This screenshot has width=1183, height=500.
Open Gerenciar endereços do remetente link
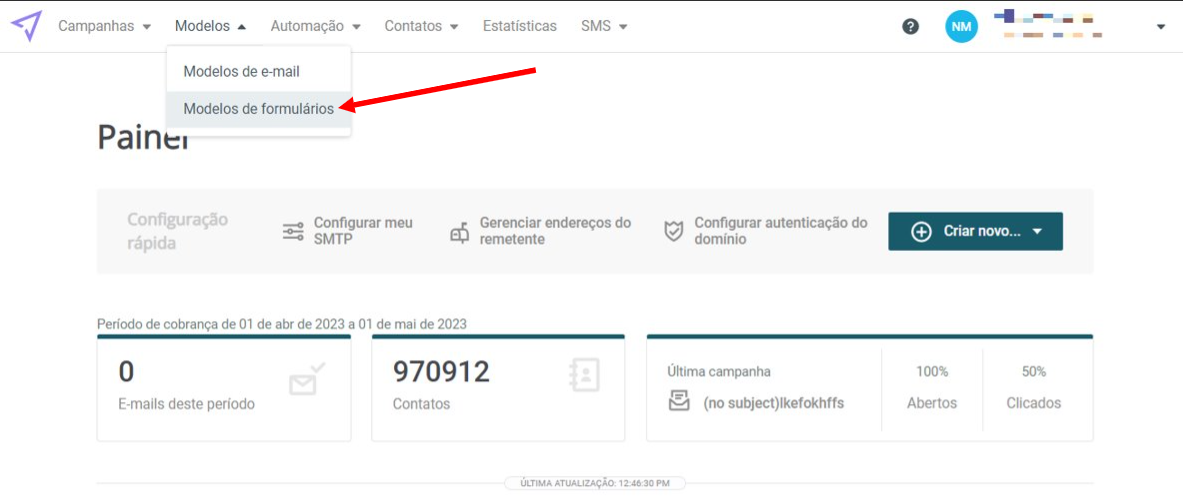click(555, 232)
